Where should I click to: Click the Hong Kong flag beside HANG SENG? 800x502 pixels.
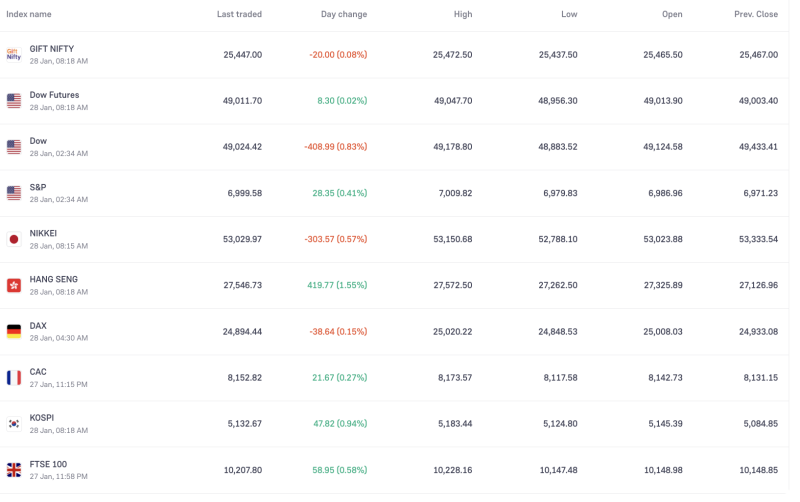click(14, 285)
